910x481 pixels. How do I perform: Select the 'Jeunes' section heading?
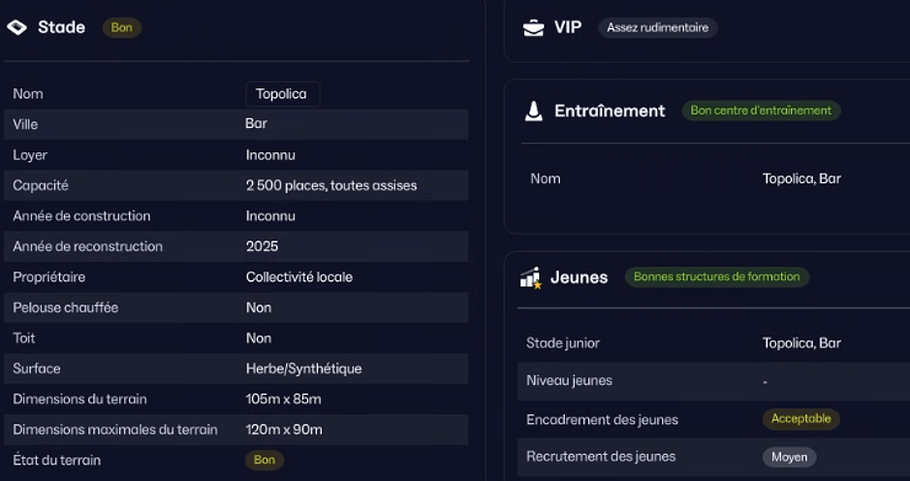pyautogui.click(x=579, y=277)
